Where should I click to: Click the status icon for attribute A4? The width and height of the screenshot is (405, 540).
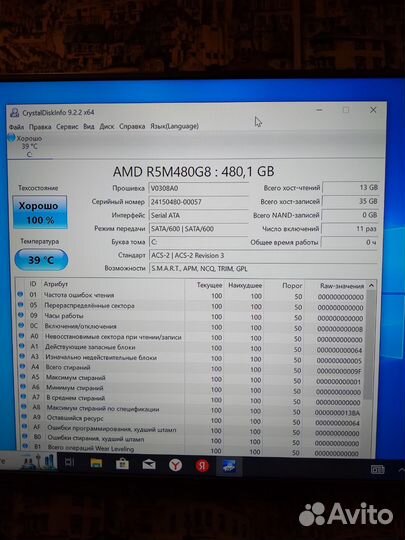pyautogui.click(x=22, y=366)
